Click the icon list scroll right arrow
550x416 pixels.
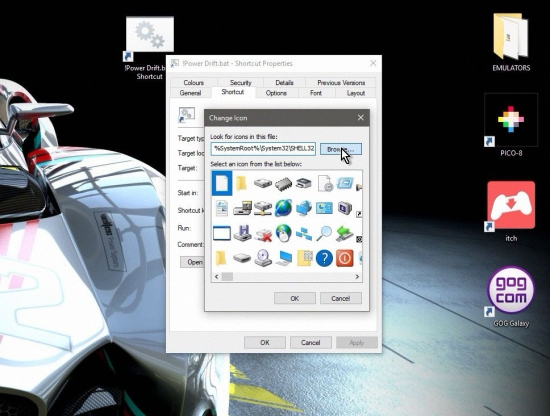(357, 277)
